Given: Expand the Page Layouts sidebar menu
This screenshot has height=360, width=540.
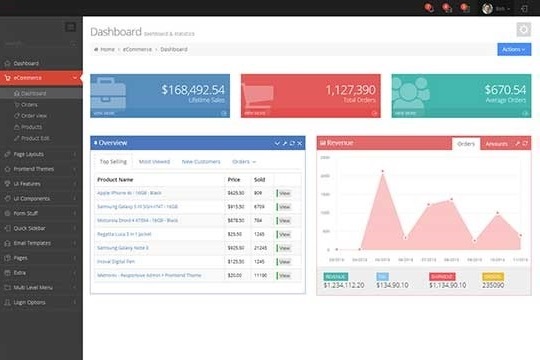Looking at the screenshot, I should (x=41, y=154).
